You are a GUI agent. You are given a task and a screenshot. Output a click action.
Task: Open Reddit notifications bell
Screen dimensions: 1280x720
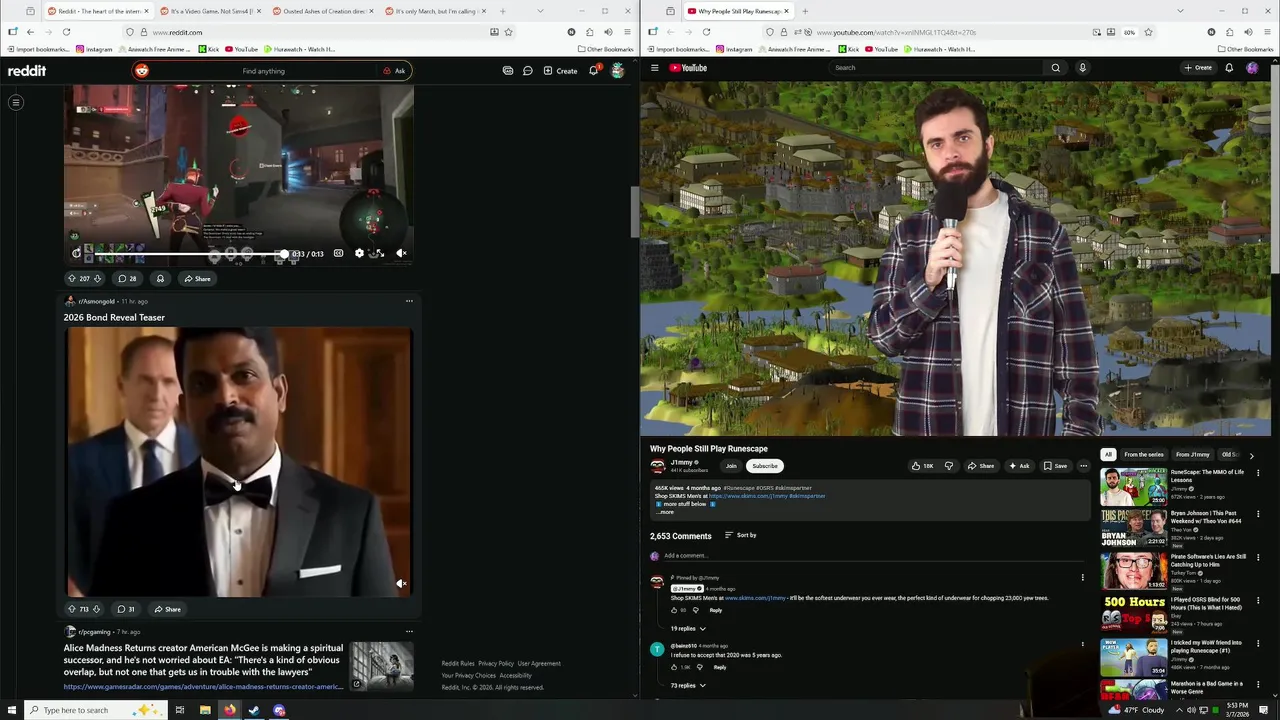[593, 71]
